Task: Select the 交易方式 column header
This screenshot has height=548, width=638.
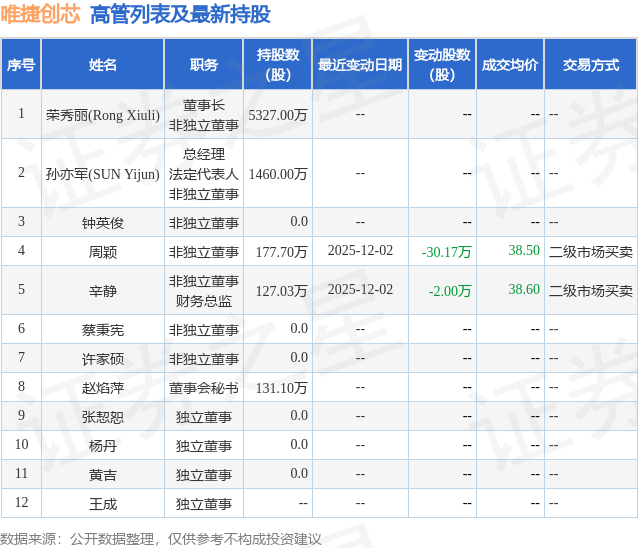Action: tap(591, 64)
